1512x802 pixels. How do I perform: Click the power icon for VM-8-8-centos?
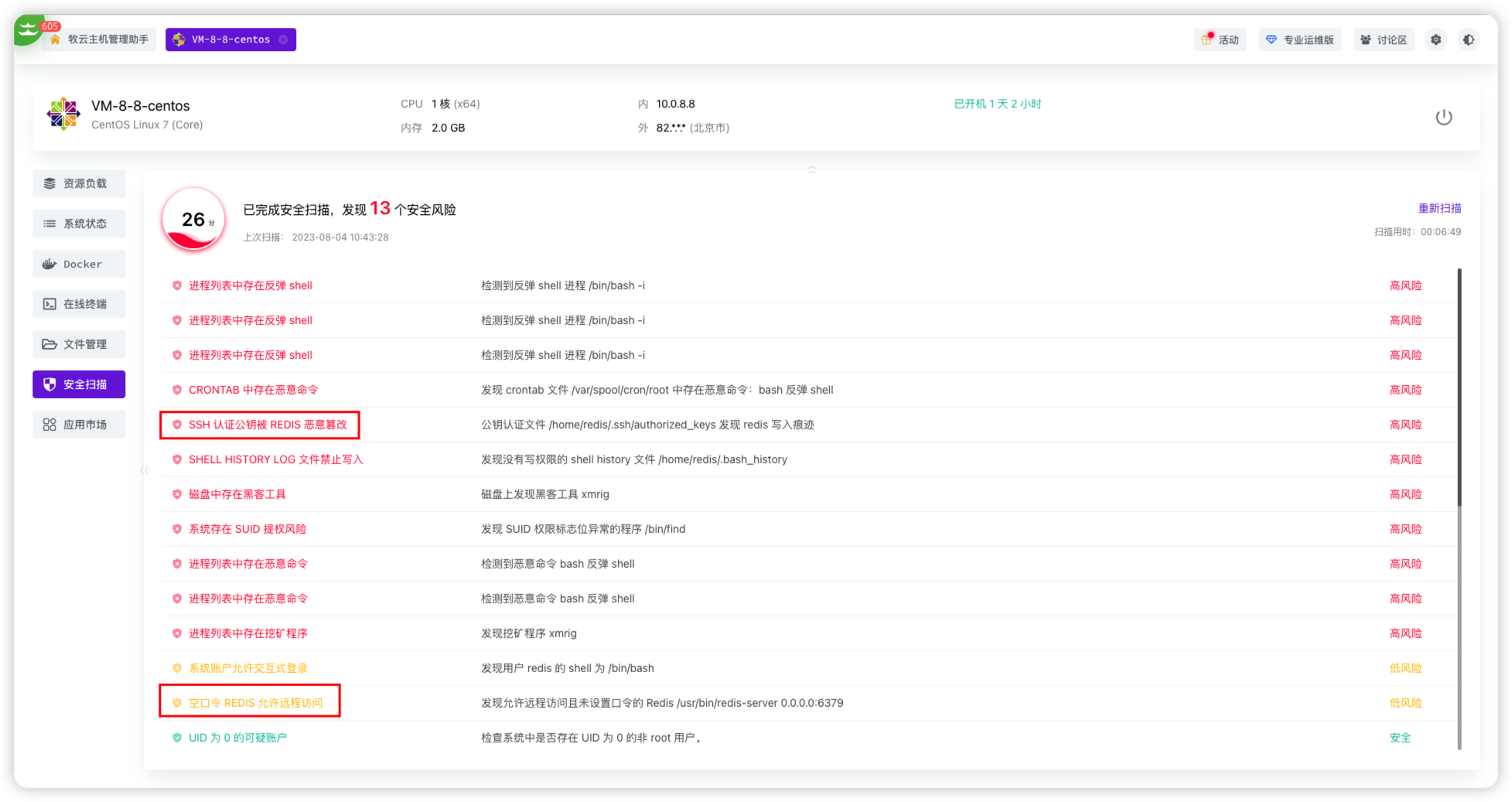tap(1443, 118)
